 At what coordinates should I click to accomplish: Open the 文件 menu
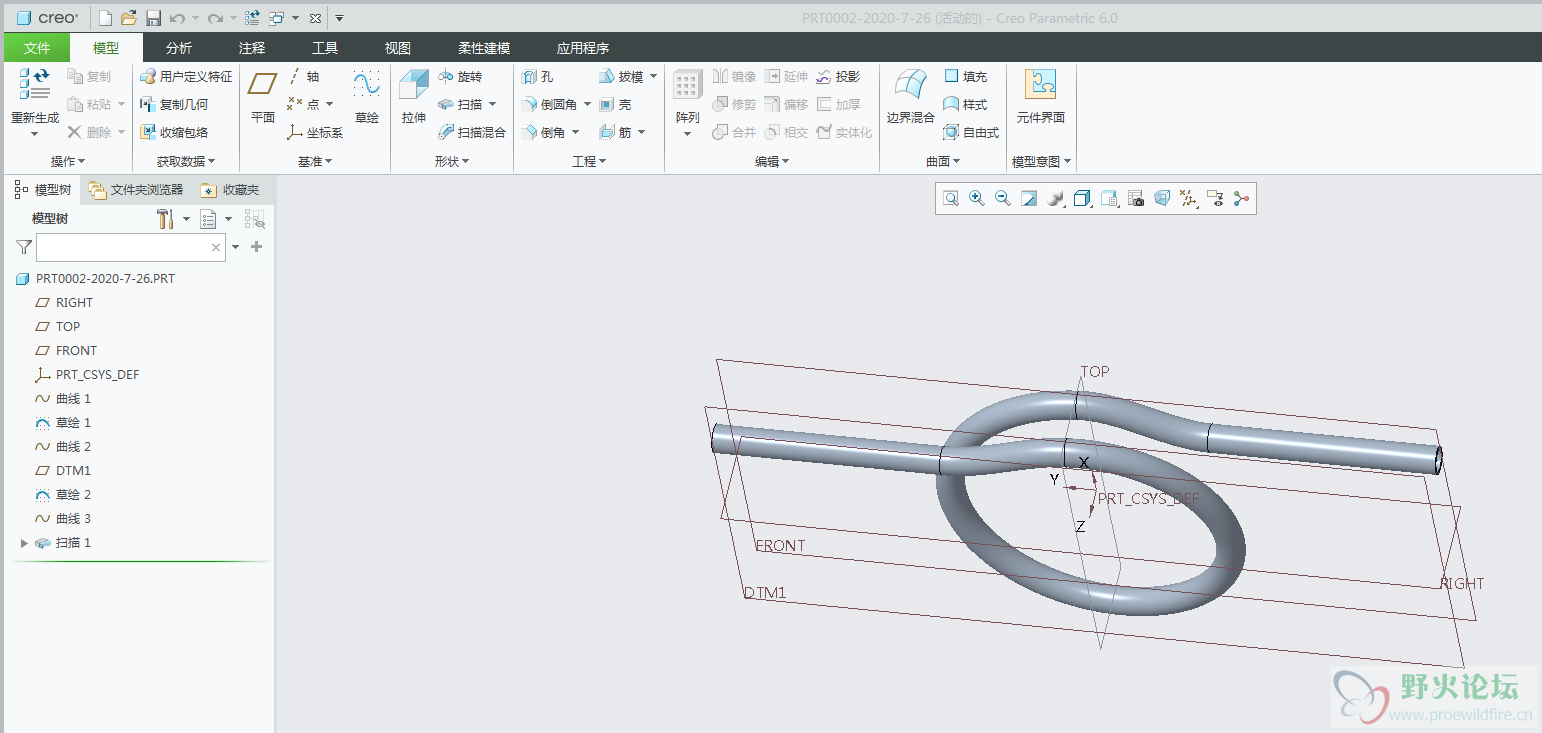click(x=37, y=48)
